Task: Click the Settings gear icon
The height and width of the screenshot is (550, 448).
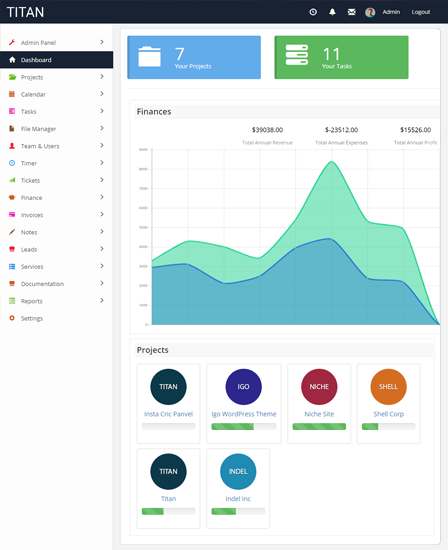Action: coord(12,318)
